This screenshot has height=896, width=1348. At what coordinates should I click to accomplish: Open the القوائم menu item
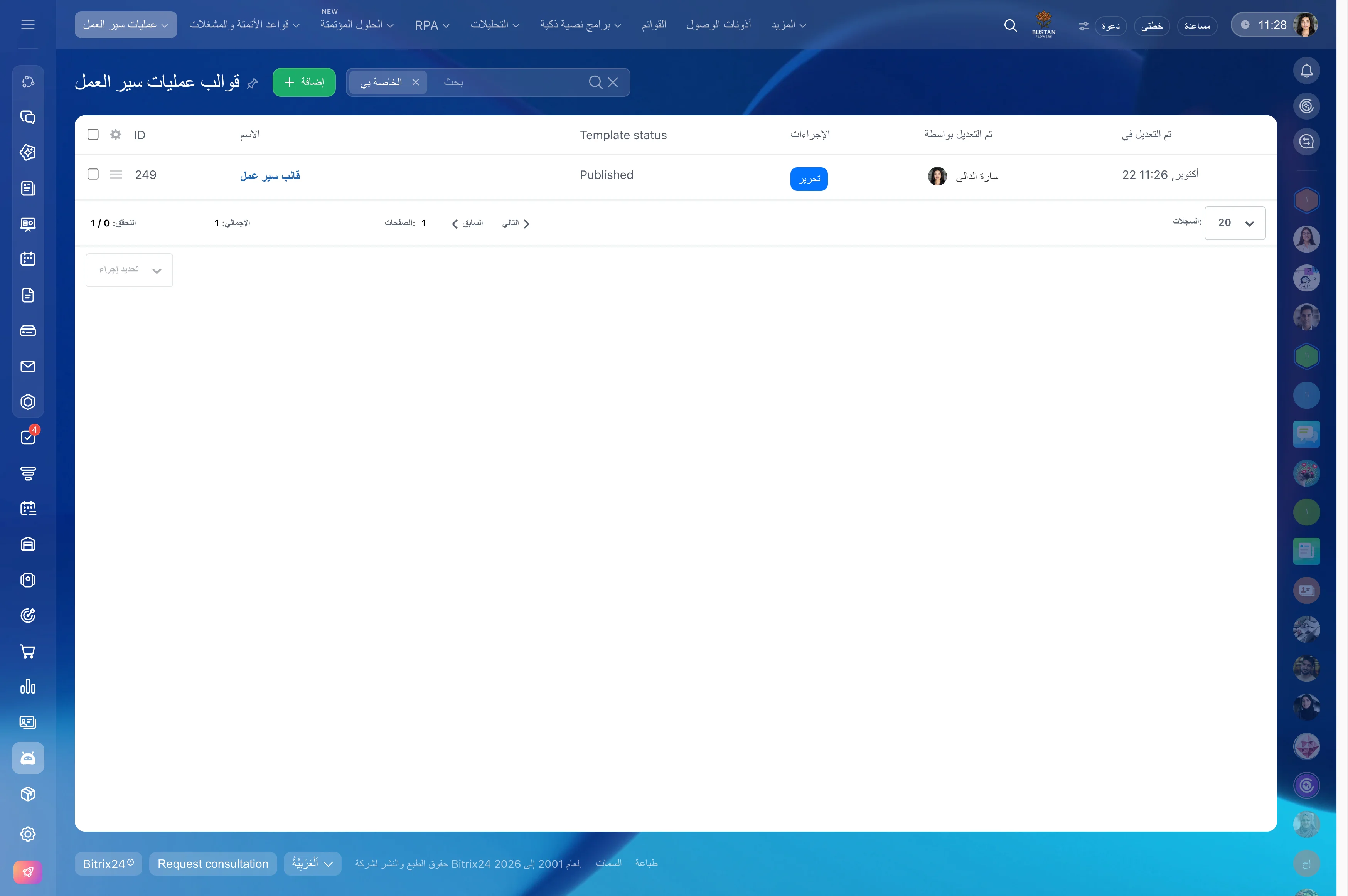tap(654, 25)
